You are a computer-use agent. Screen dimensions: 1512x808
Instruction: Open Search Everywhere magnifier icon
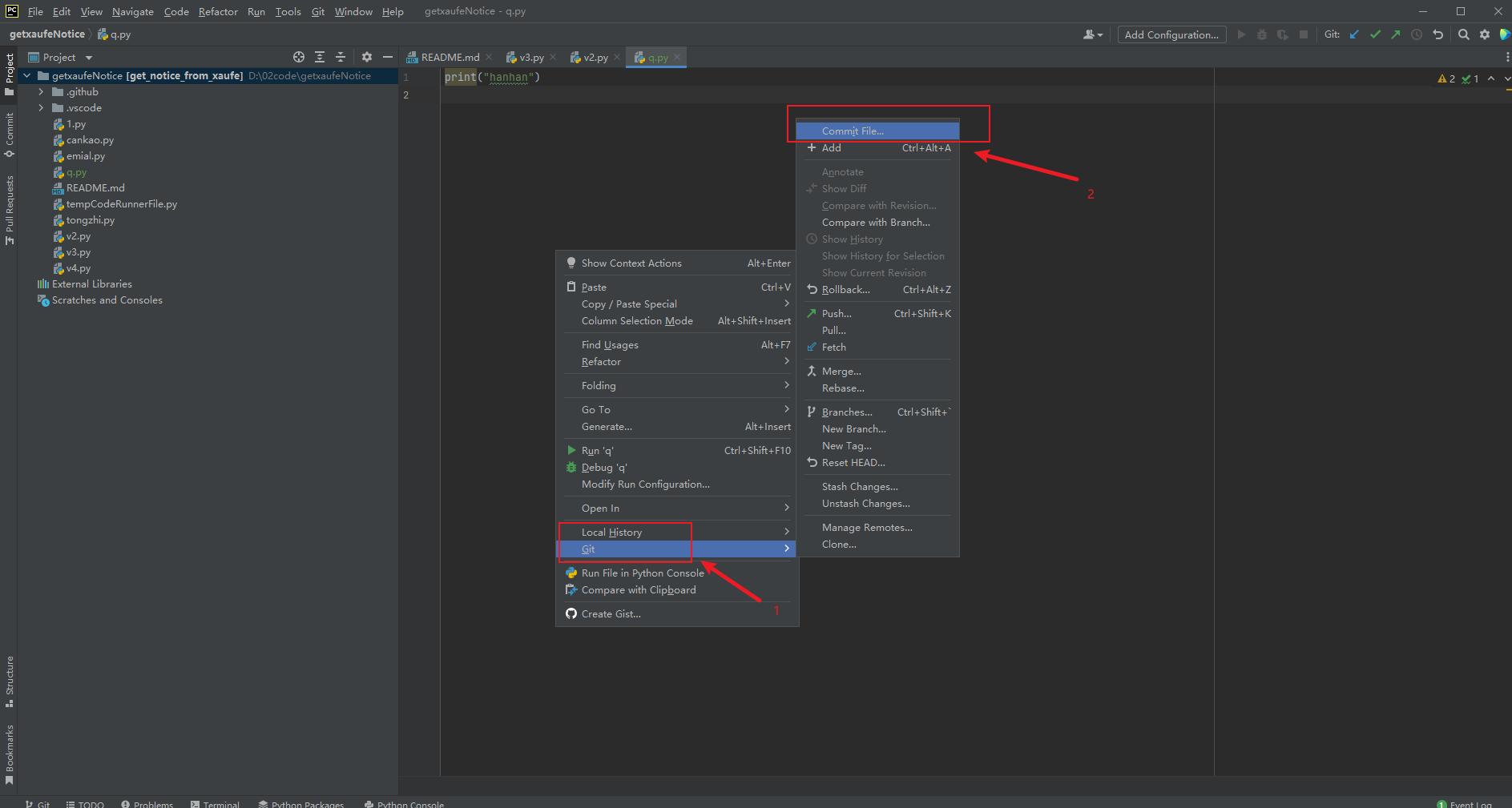coord(1464,34)
